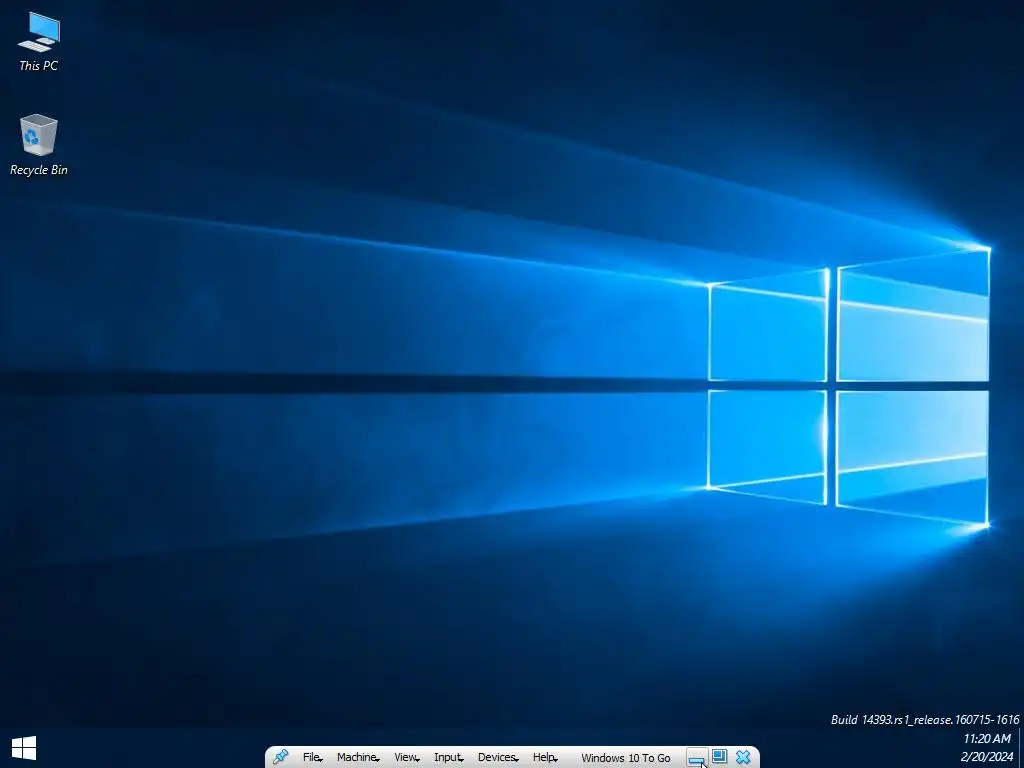Open the File menu in mini toolbar
Viewport: 1024px width, 768px height.
click(312, 758)
